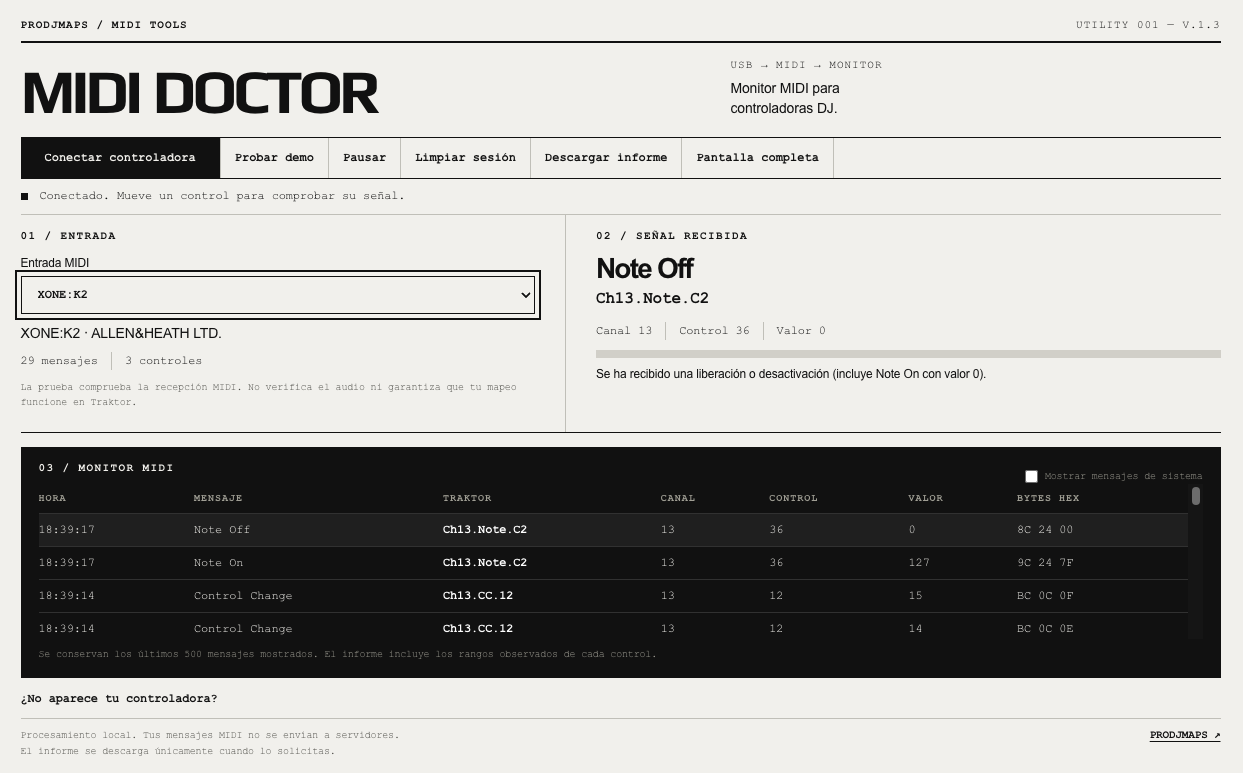Click the received signal value progress bar
This screenshot has height=773, width=1243.
point(908,354)
